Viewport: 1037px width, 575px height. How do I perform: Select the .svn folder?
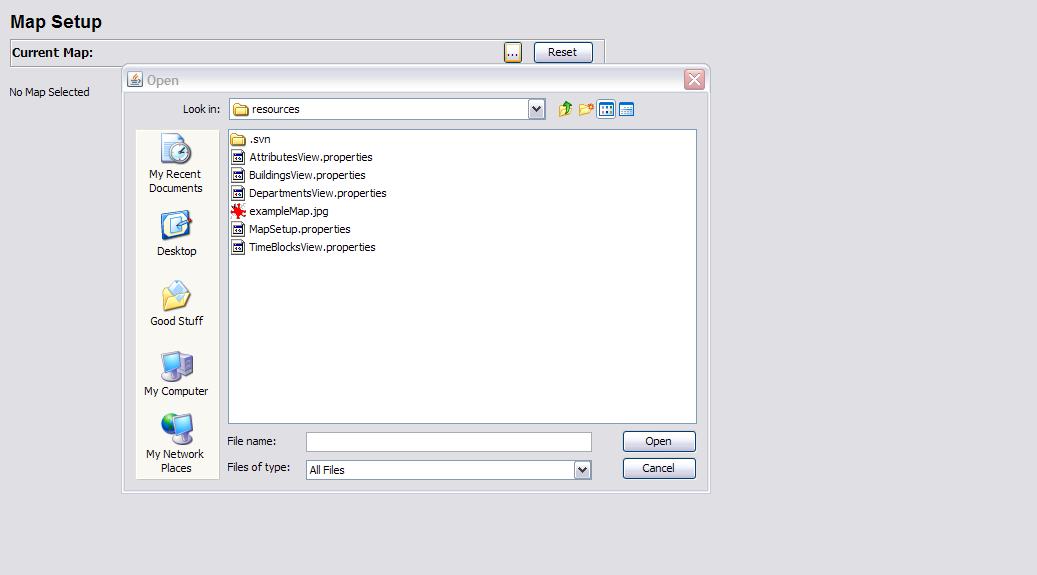click(259, 139)
